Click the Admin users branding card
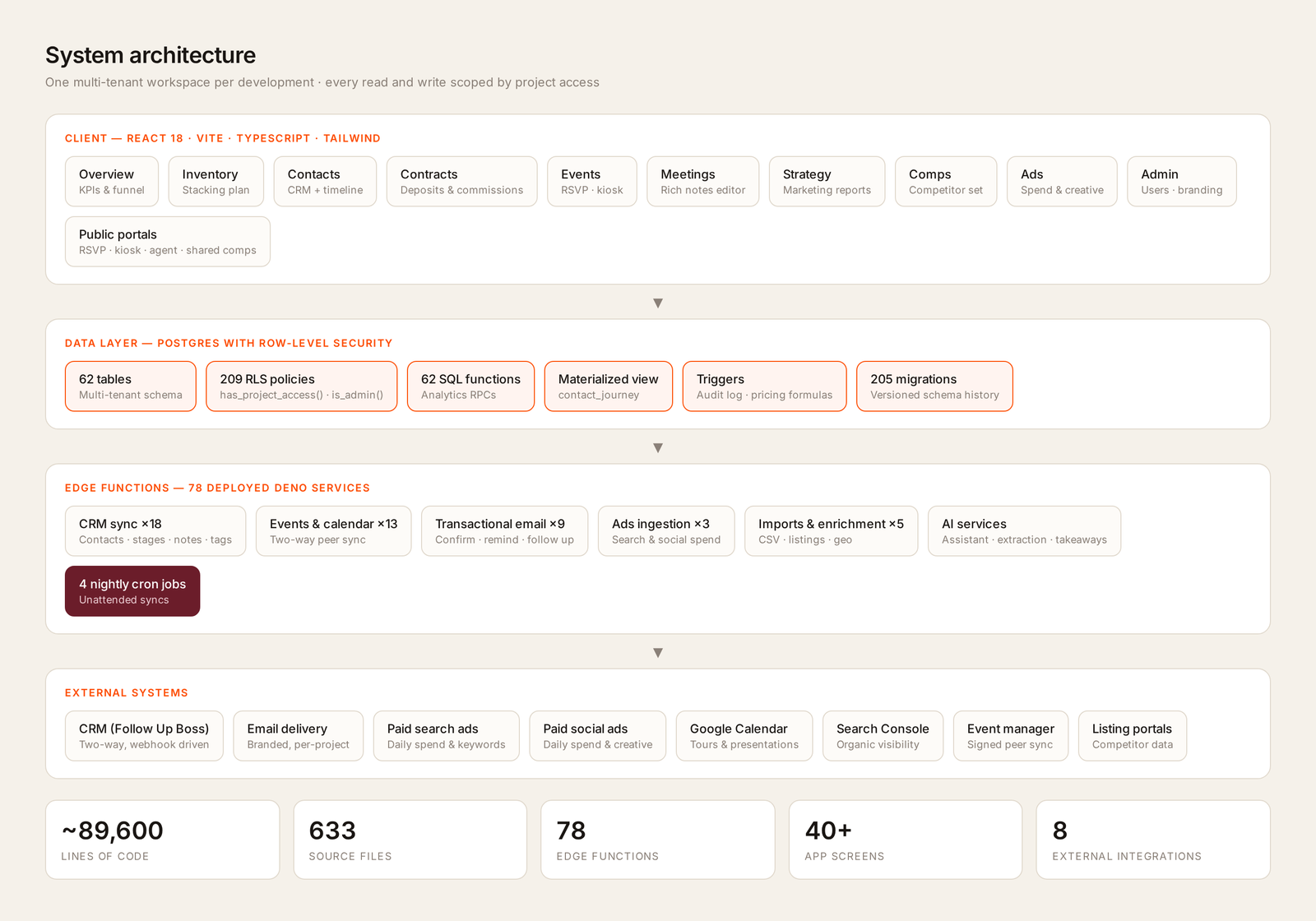Screen dimensions: 1316x921 coord(1182,182)
